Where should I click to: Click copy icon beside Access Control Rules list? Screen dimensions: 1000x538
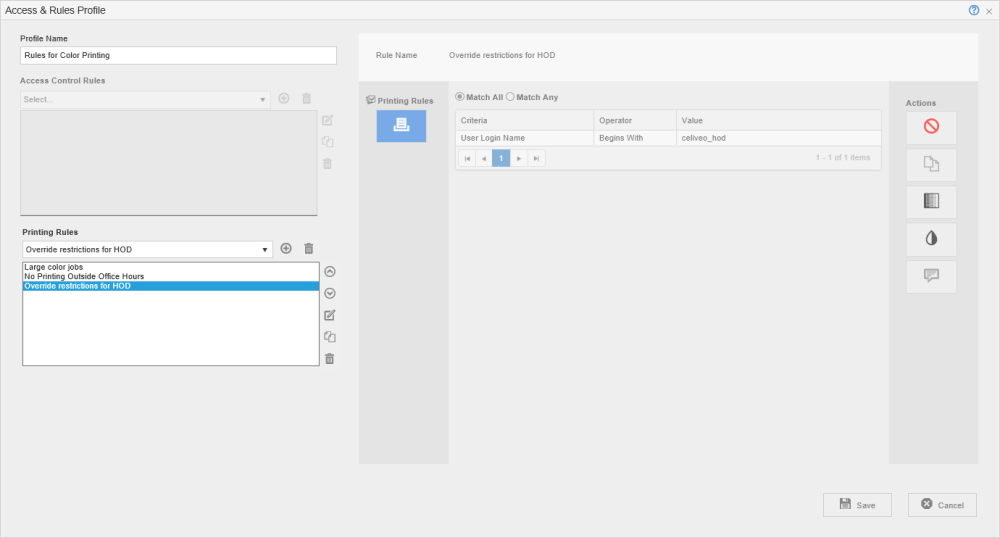(x=328, y=142)
